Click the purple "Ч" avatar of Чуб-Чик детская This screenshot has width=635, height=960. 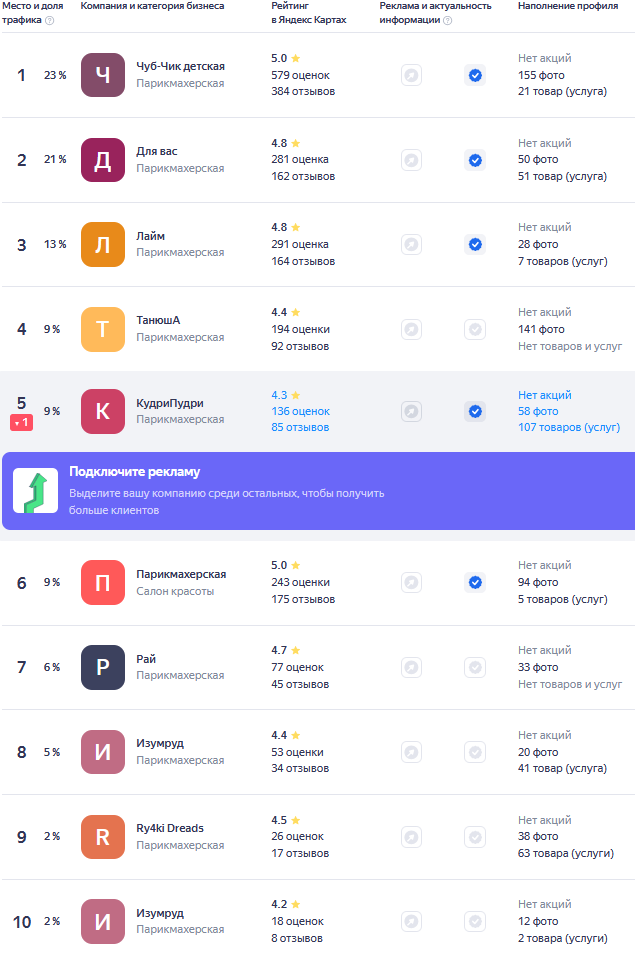point(103,75)
